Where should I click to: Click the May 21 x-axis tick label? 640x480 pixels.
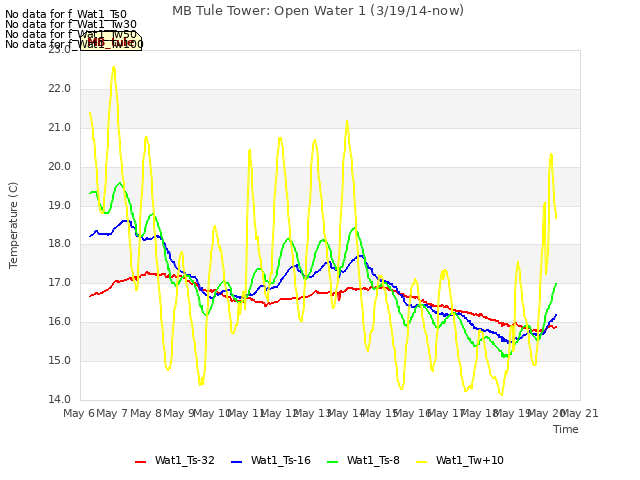tap(580, 414)
